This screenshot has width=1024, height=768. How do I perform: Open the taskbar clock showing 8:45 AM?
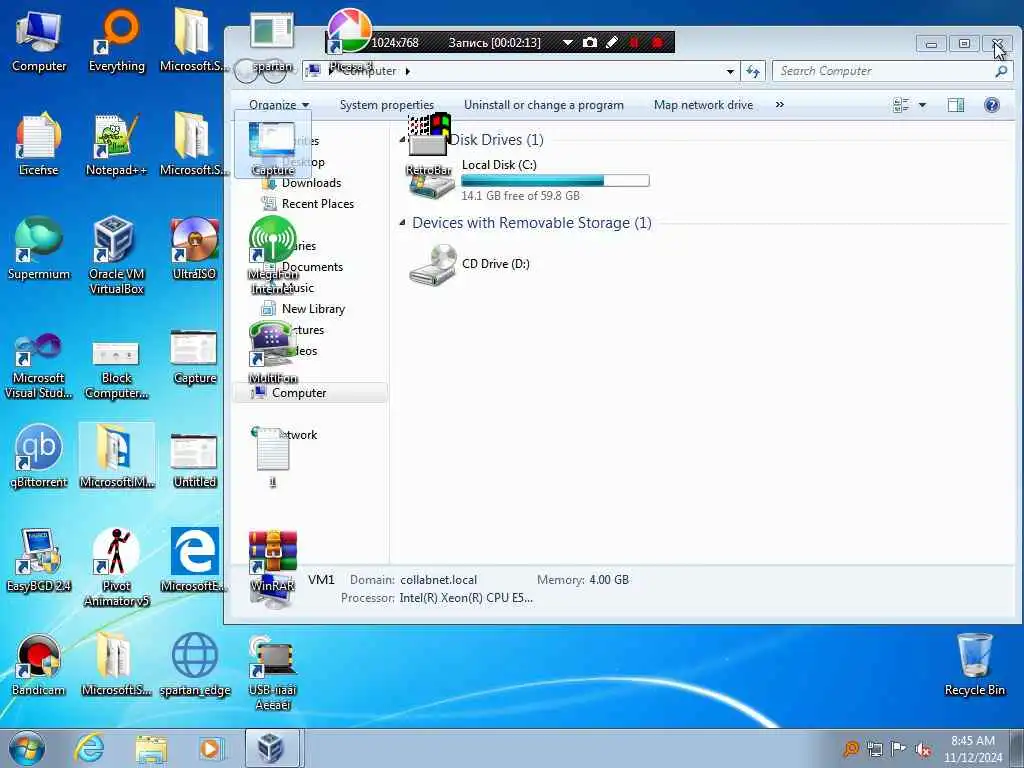[x=973, y=749]
